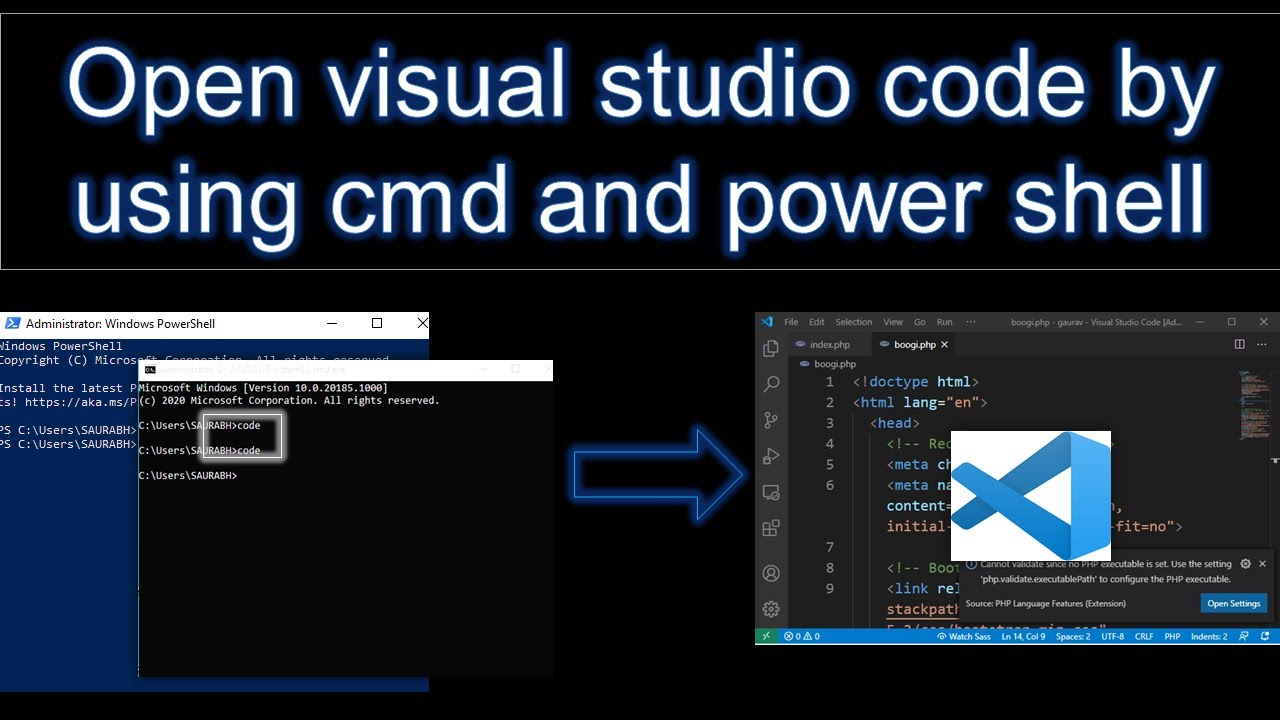Screen dimensions: 1280x720
Task: Click the VS Code window title text
Action: (x=1096, y=322)
